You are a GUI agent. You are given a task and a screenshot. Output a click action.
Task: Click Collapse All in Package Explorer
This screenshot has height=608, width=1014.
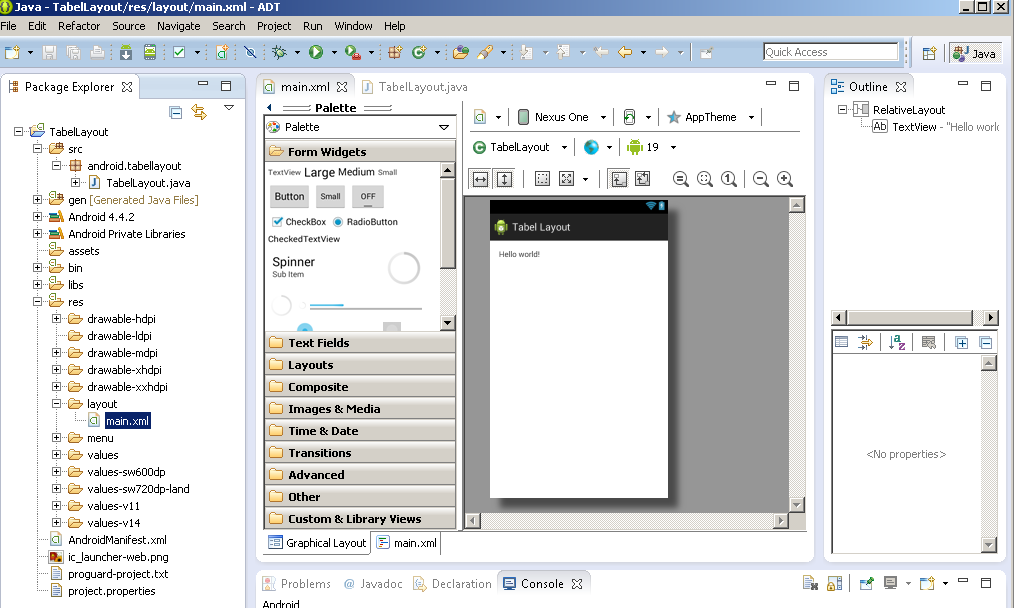coord(175,113)
